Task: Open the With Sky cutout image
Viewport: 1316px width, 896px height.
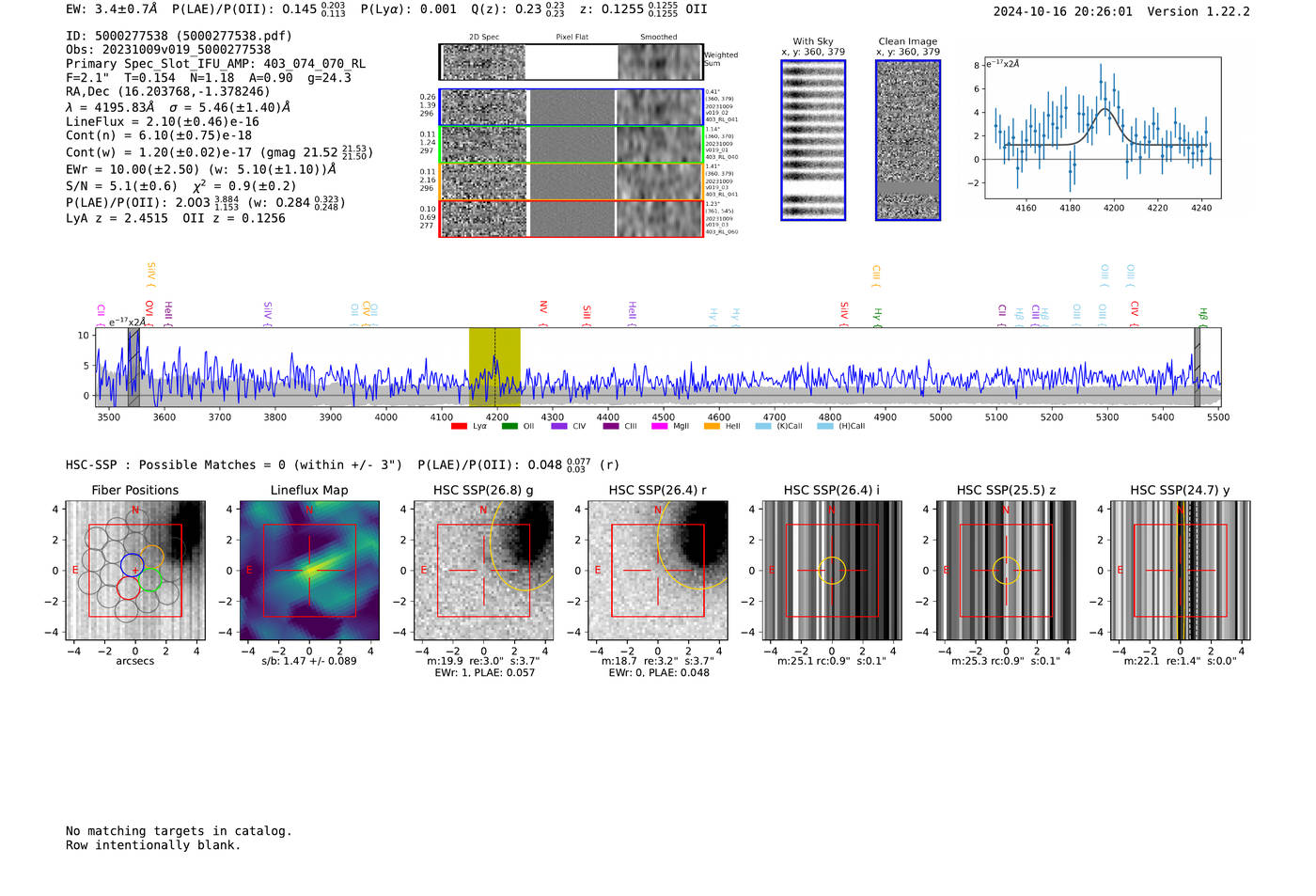Action: [x=813, y=140]
